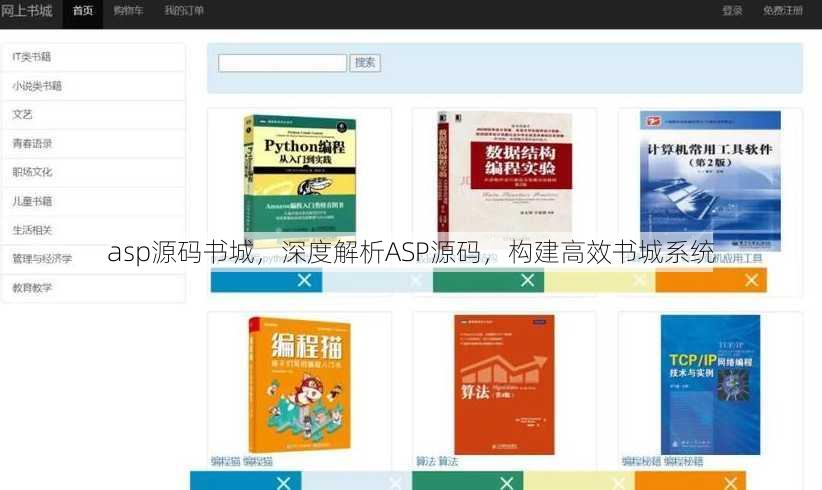Select the 儿童书籍 category
The width and height of the screenshot is (822, 490).
(93, 201)
